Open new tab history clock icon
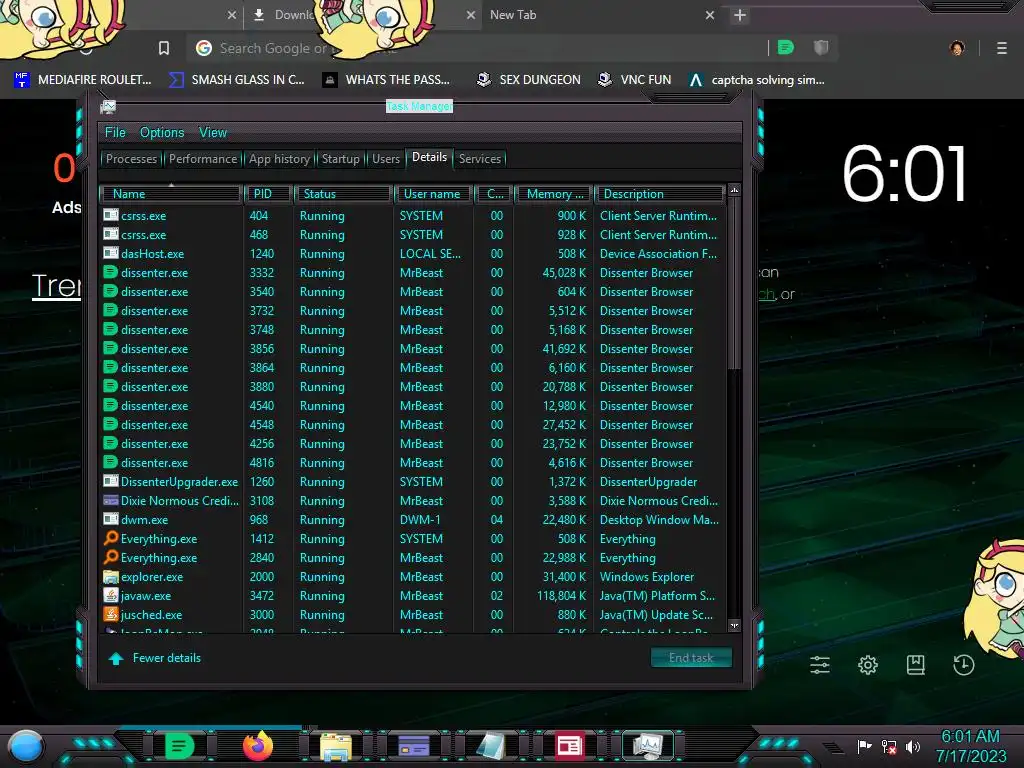 pyautogui.click(x=963, y=665)
